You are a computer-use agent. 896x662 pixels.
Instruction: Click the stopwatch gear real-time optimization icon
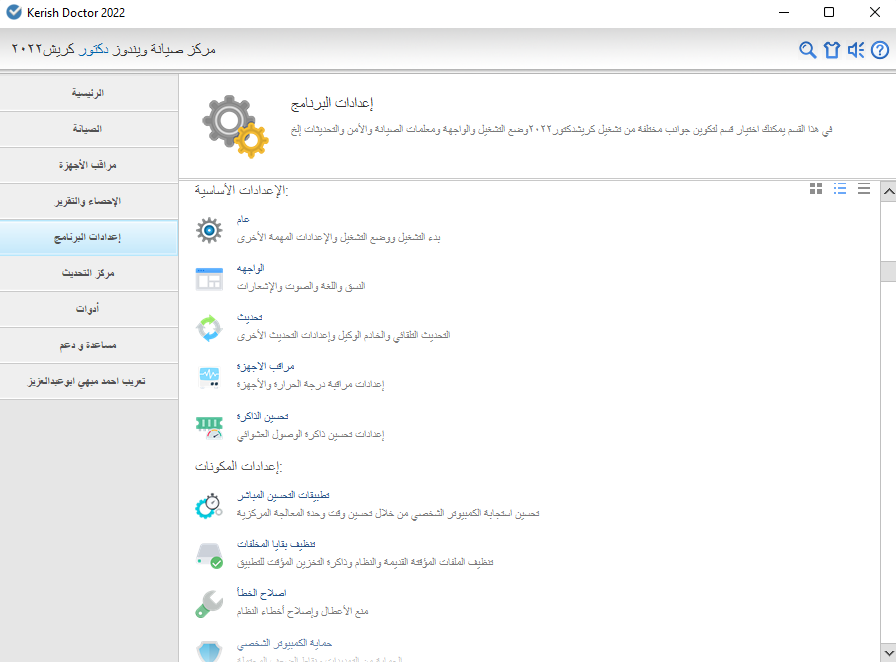(x=209, y=505)
